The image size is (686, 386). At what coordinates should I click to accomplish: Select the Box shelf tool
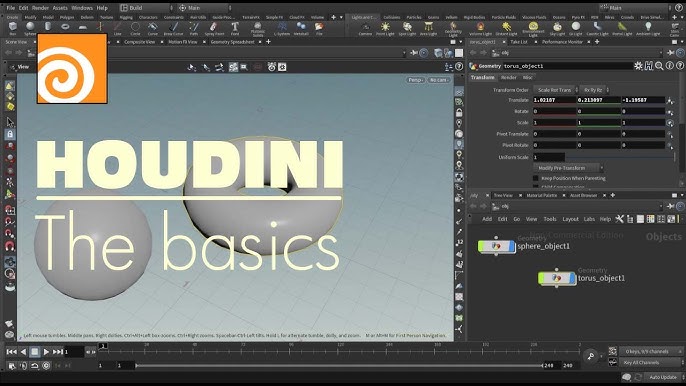pos(12,28)
